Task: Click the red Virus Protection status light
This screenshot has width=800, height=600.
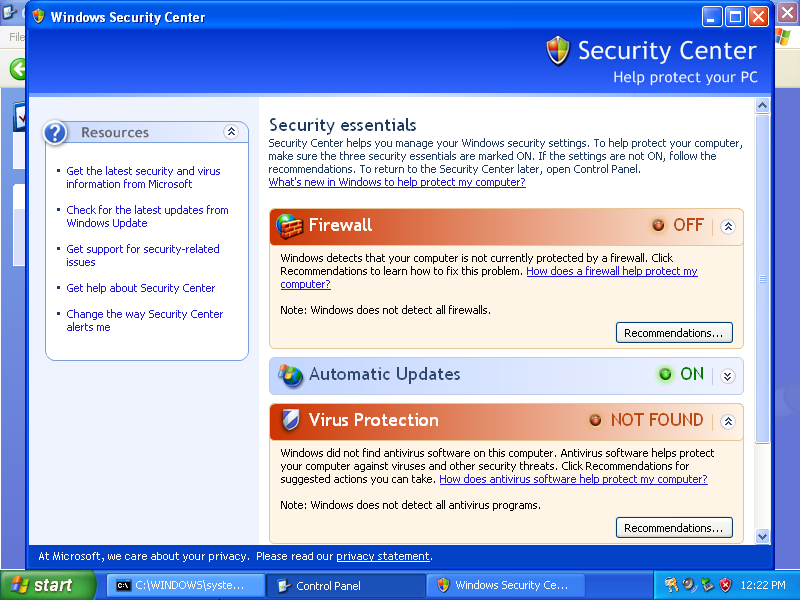Action: click(595, 420)
